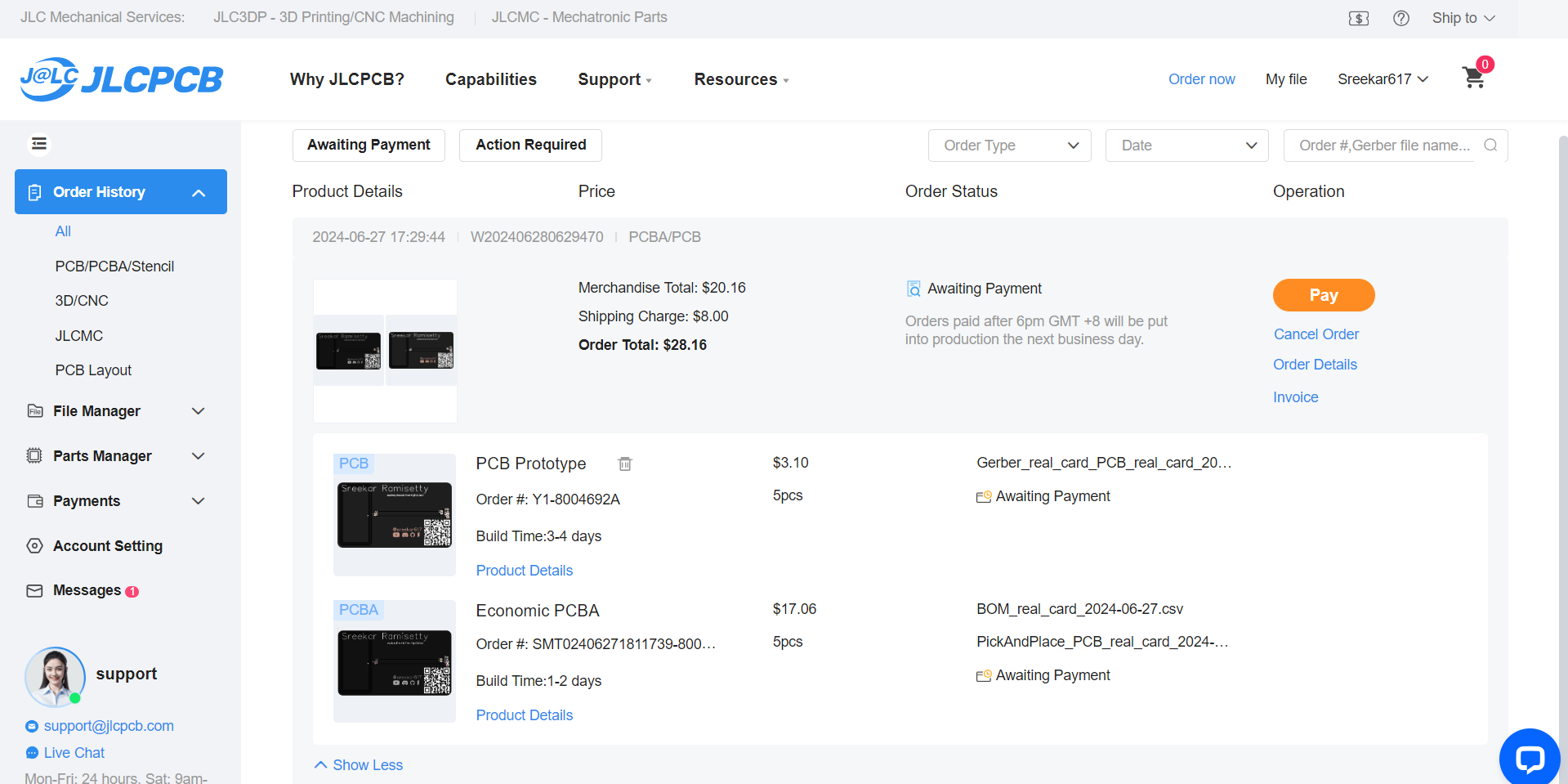Collapse order items with Show Less
Screen dimensions: 1568x784
coord(359,765)
